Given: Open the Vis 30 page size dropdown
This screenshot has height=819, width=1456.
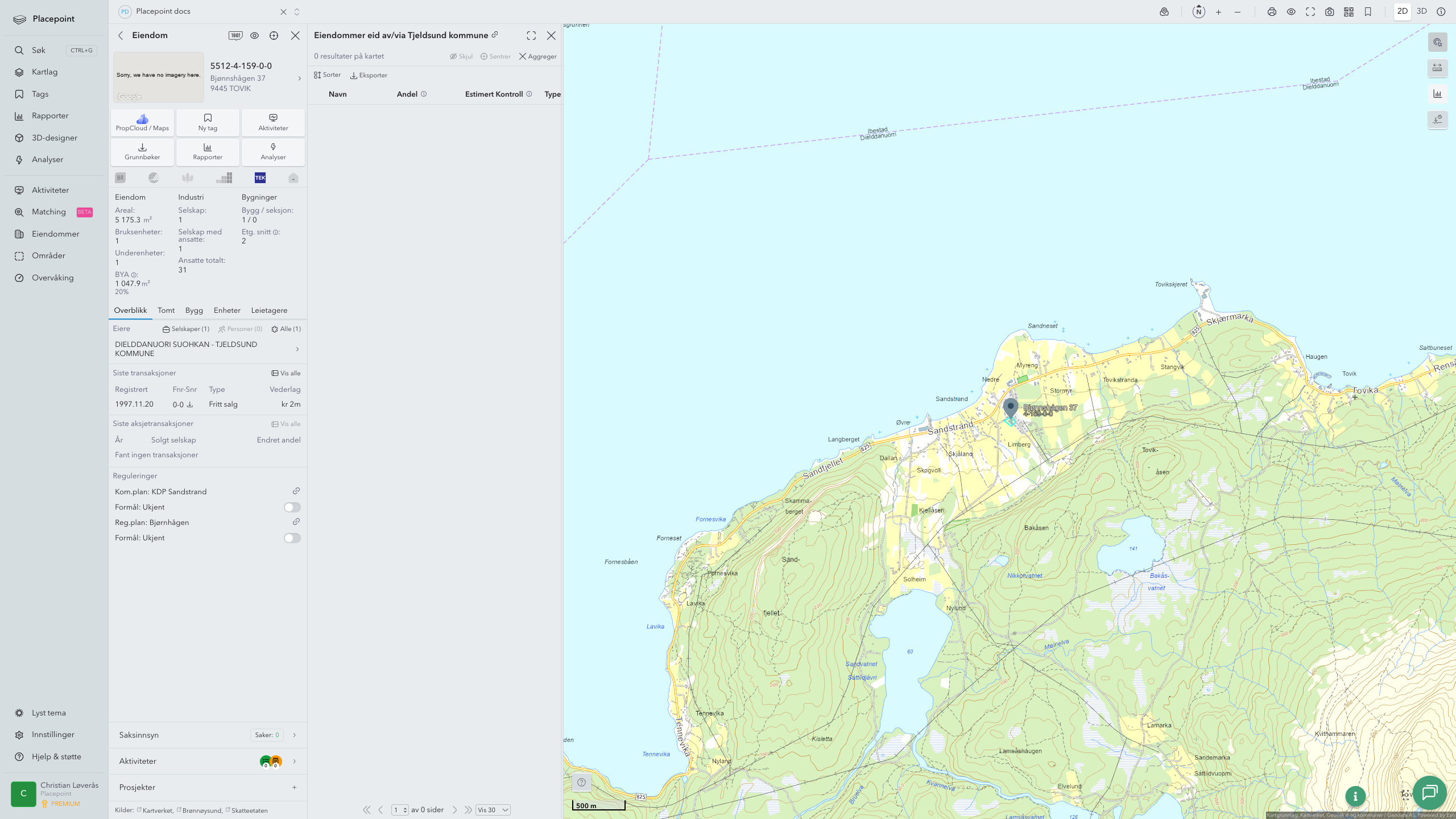Looking at the screenshot, I should [493, 810].
